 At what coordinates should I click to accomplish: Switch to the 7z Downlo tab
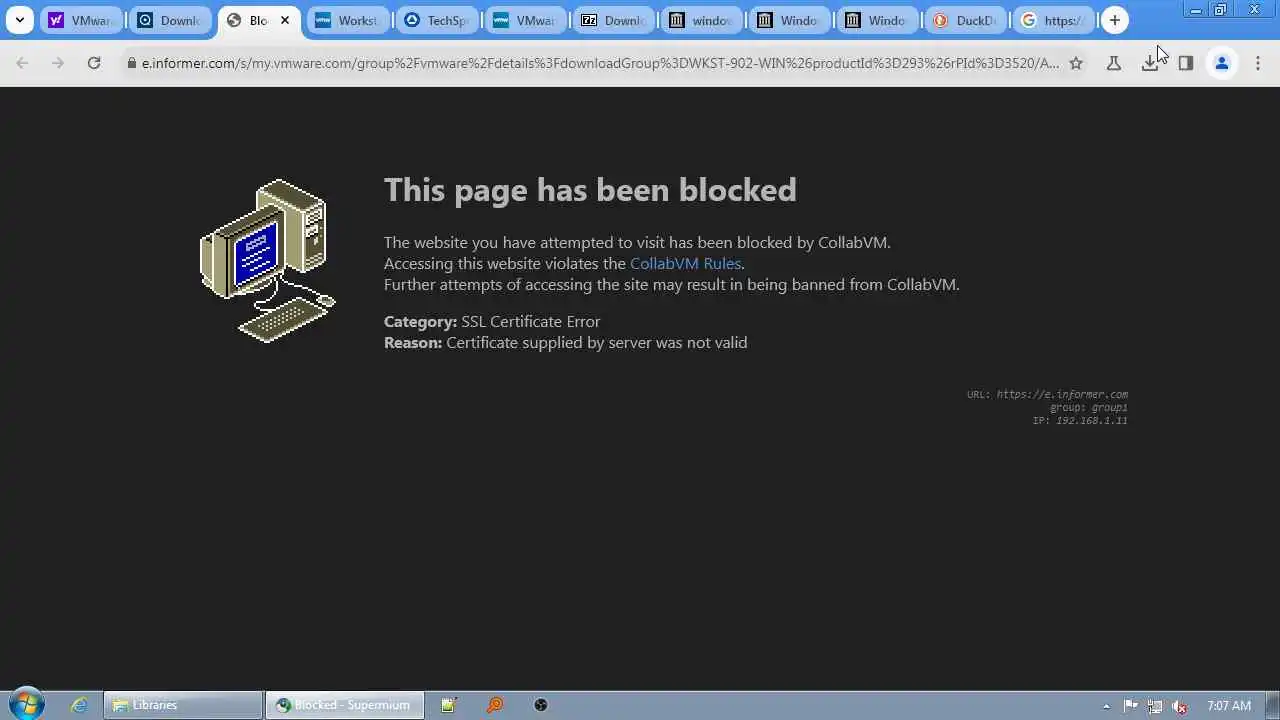(612, 20)
